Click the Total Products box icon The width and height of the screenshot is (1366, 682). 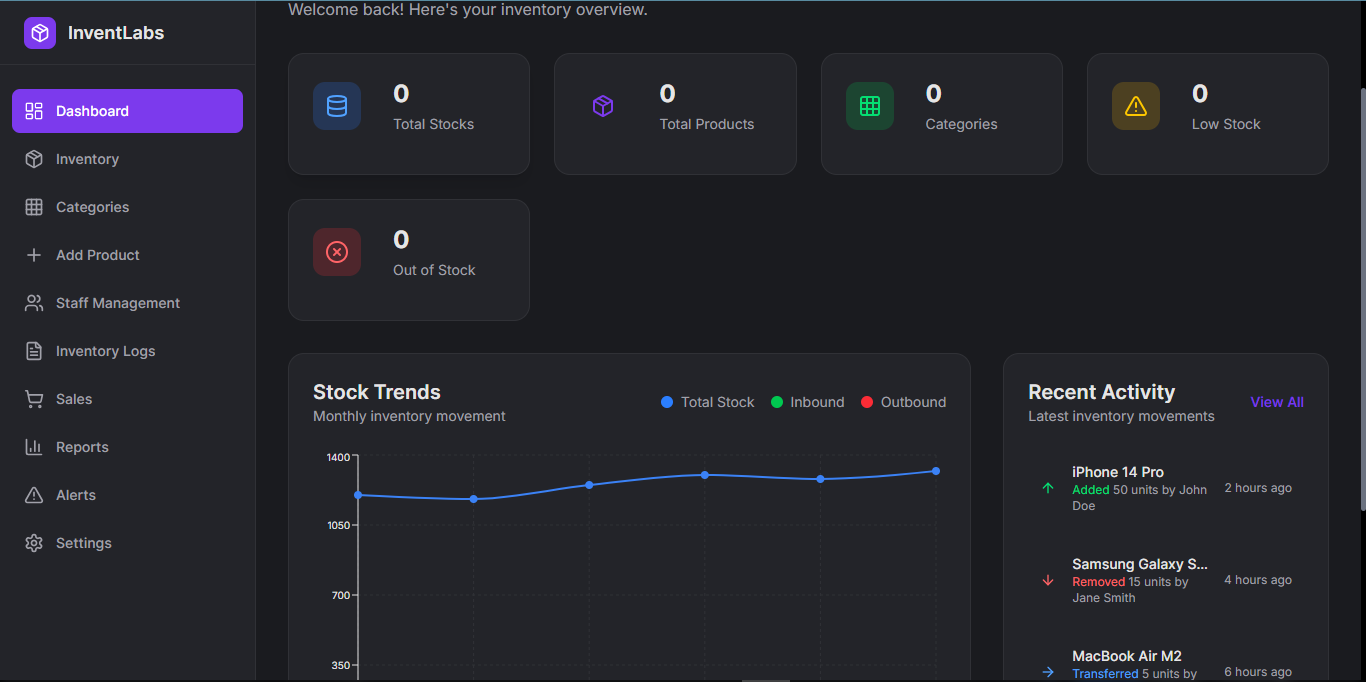point(603,106)
